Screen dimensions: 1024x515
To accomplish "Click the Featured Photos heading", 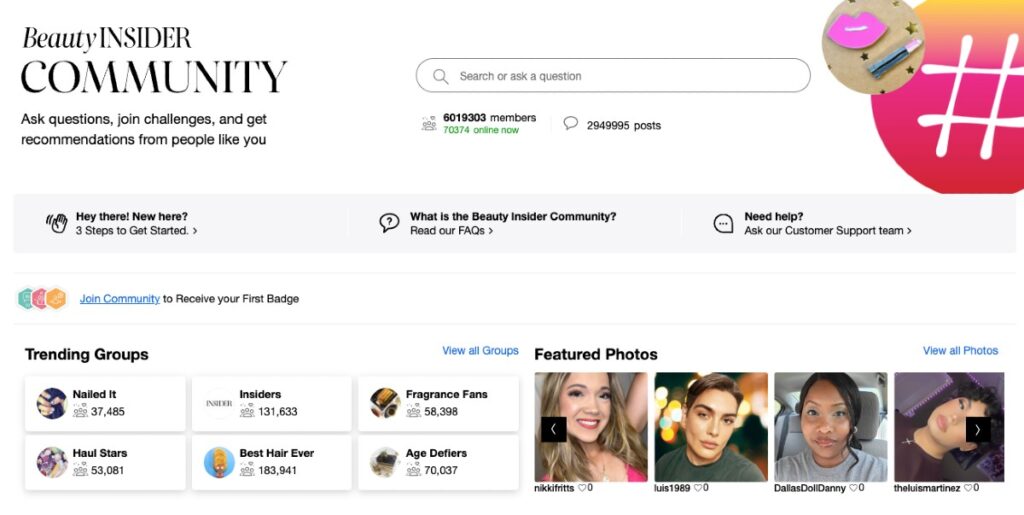I will tap(596, 354).
